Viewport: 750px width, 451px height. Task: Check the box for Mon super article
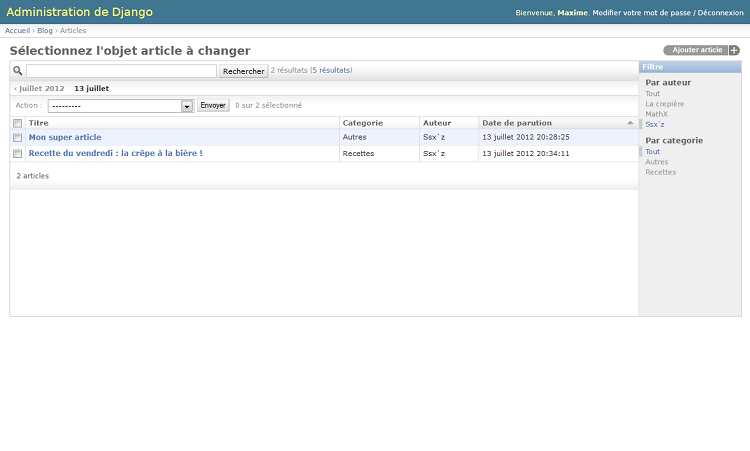[17, 138]
